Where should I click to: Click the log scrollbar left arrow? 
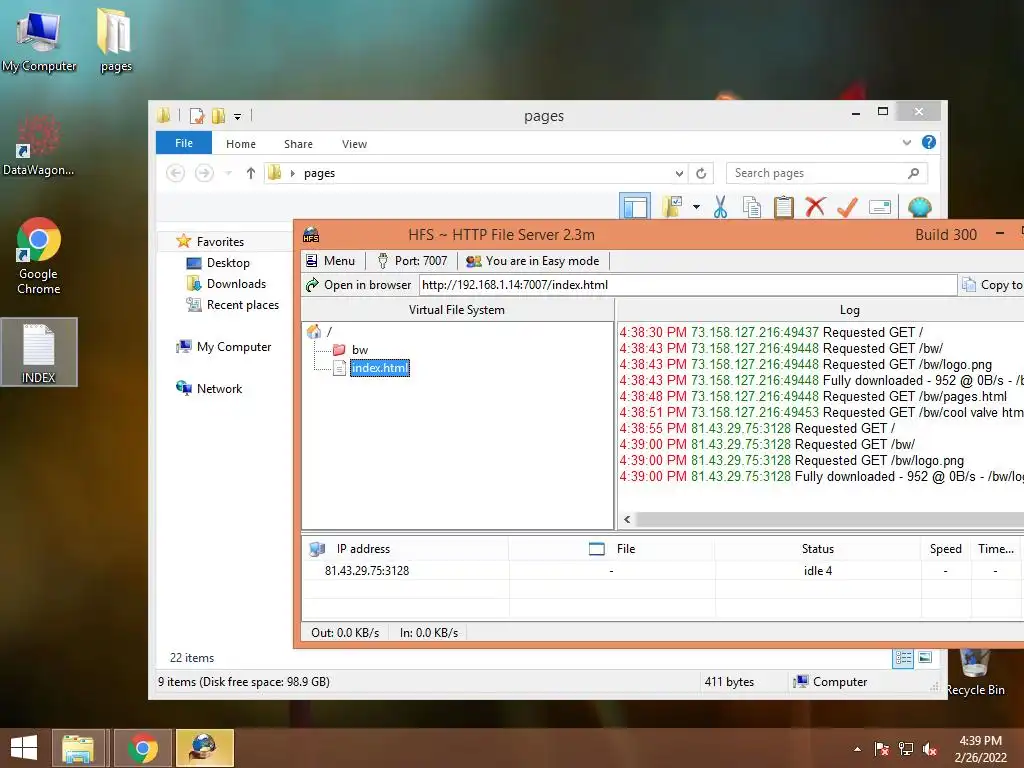click(x=627, y=519)
